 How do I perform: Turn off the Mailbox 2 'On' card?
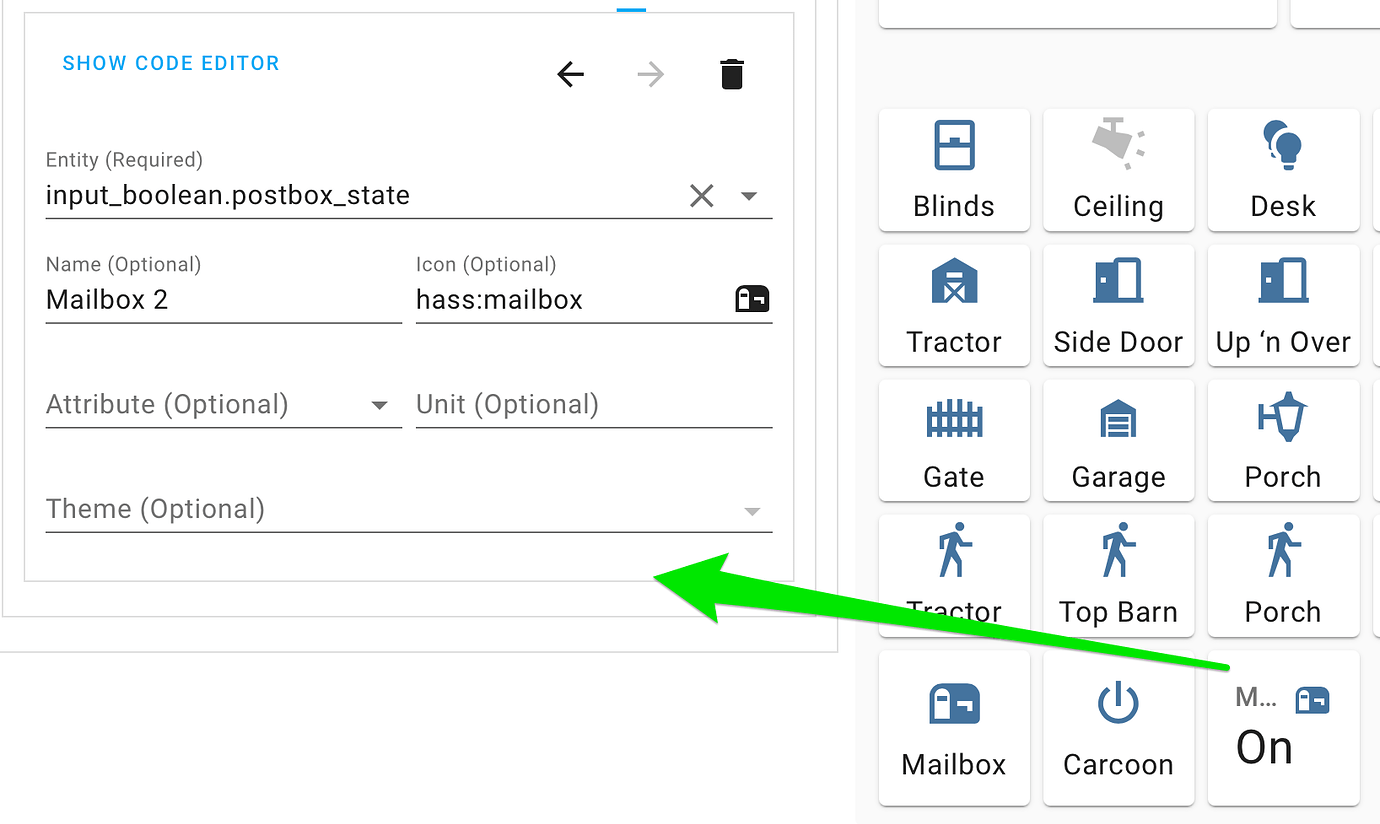(x=1283, y=728)
